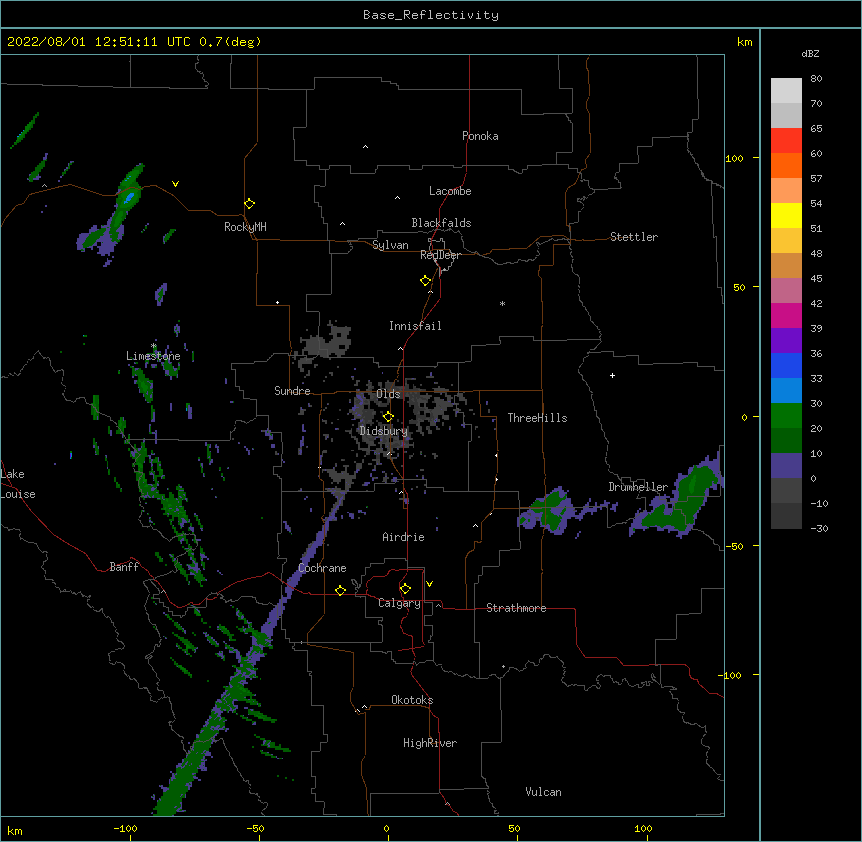The width and height of the screenshot is (862, 842).
Task: Click the km unit label at bottom left
Action: pyautogui.click(x=15, y=830)
